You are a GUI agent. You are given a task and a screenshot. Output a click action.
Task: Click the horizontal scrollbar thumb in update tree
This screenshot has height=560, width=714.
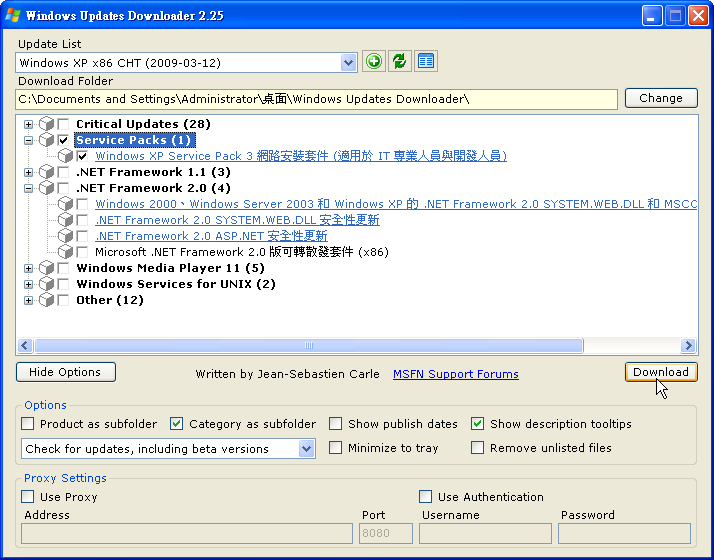(x=309, y=346)
